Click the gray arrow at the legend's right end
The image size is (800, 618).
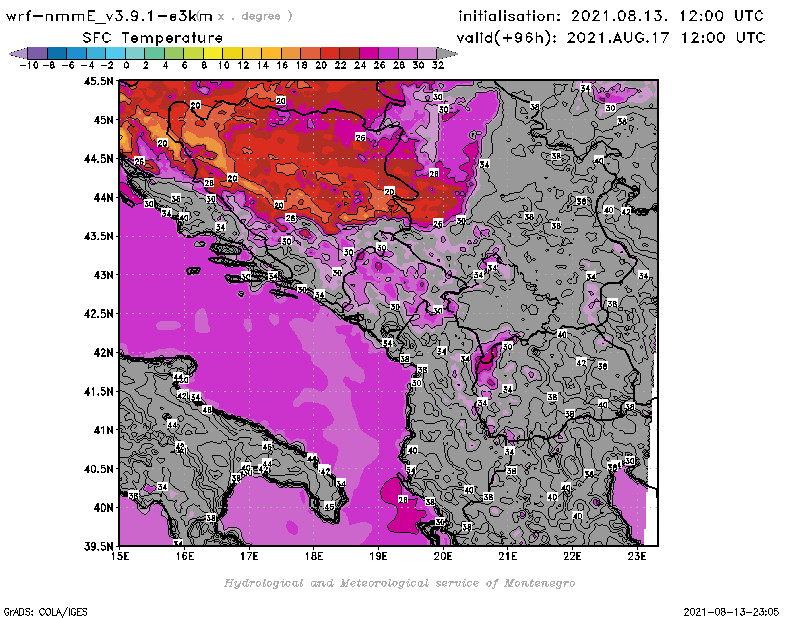[447, 53]
